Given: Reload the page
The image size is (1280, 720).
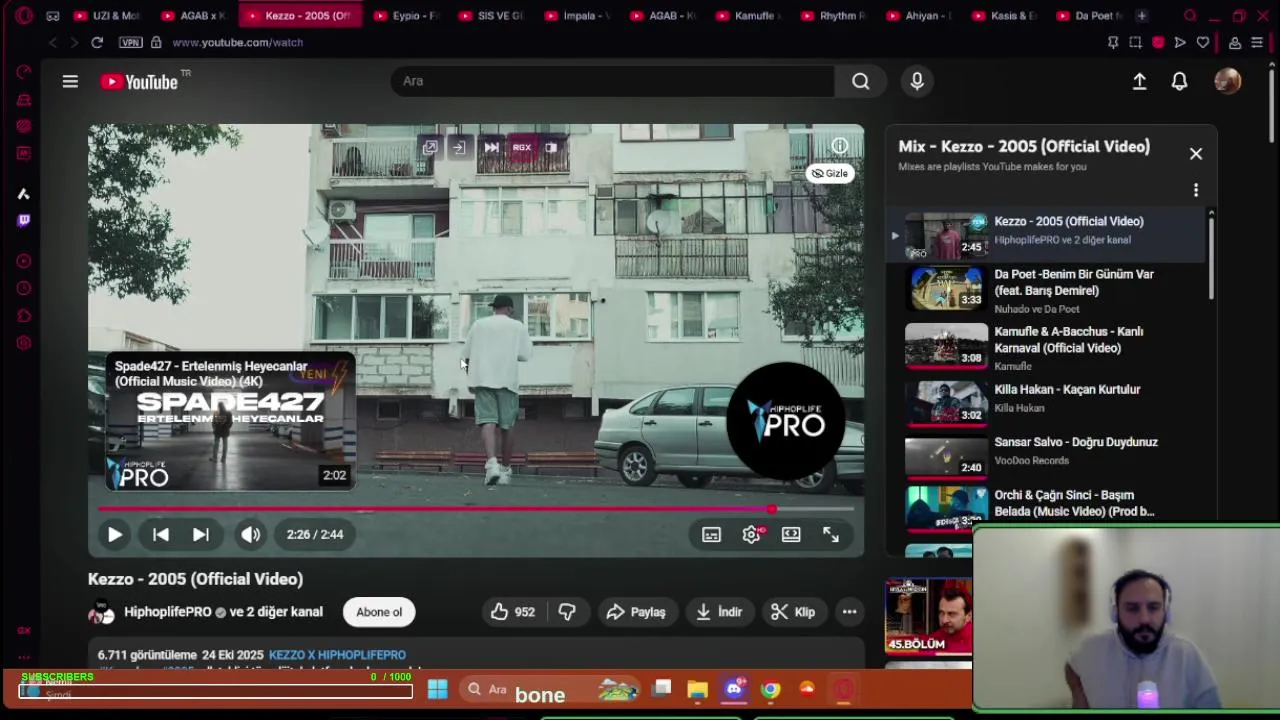Looking at the screenshot, I should tap(97, 43).
